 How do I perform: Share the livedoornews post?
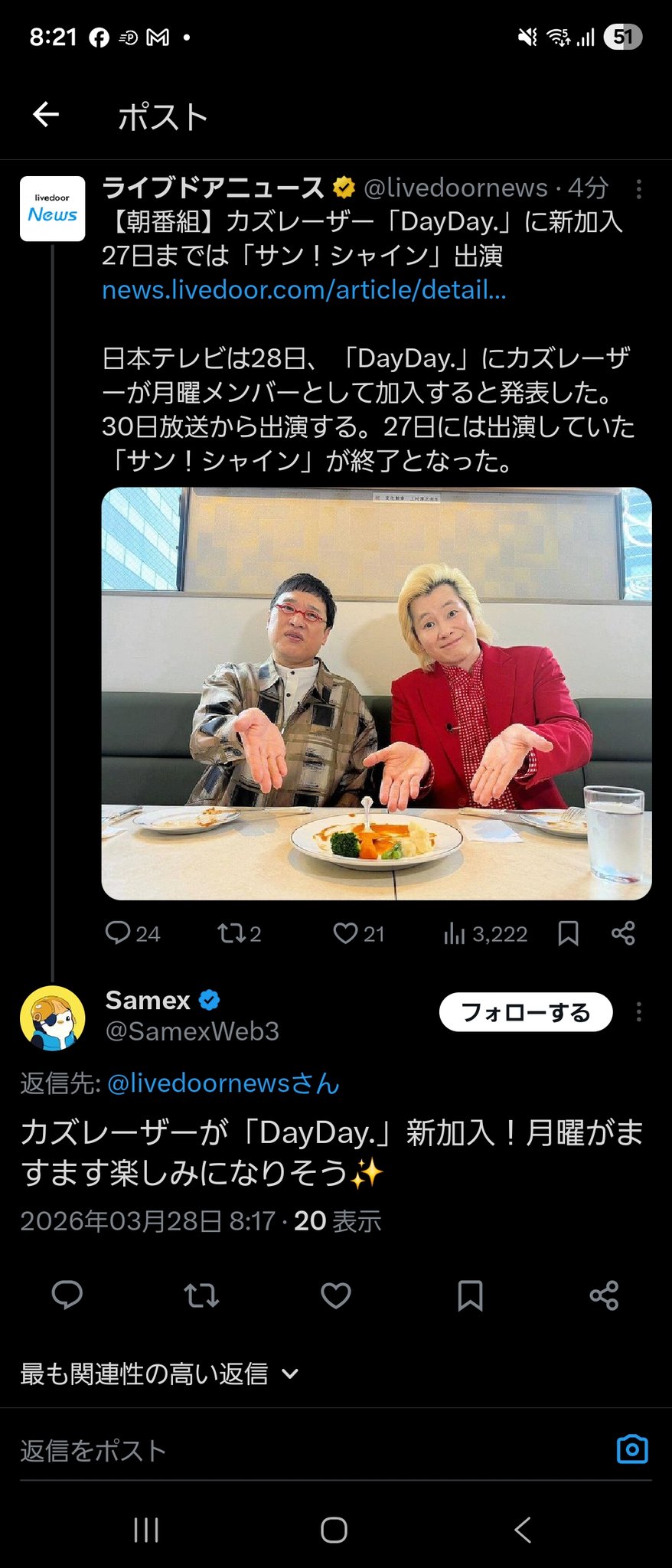[623, 933]
